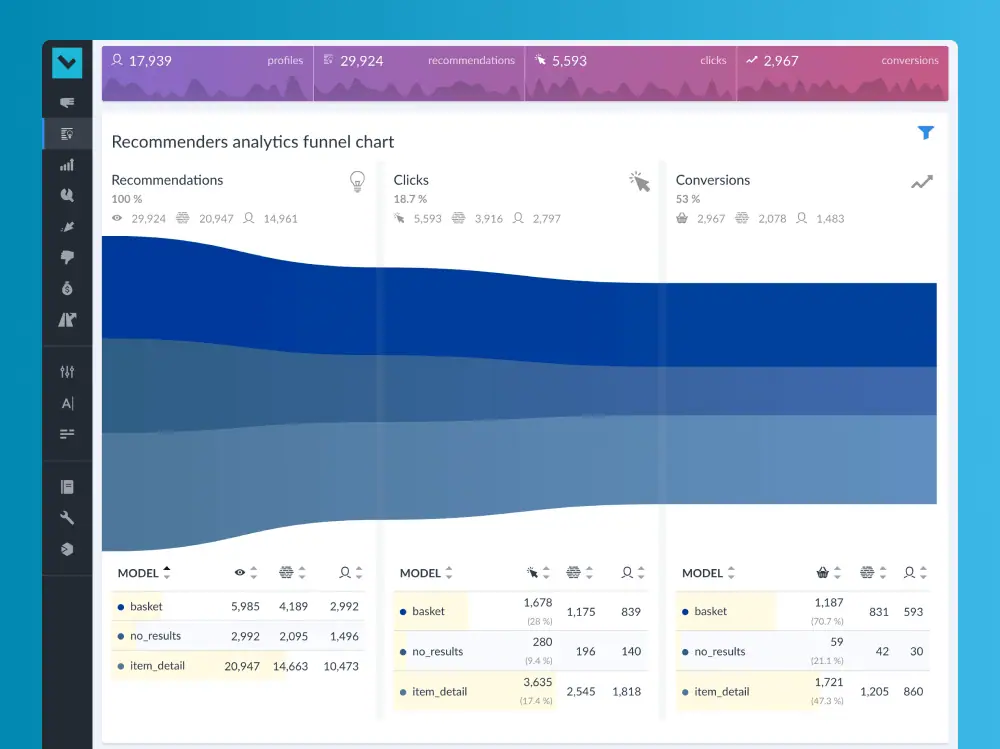The image size is (1000, 749).
Task: Sort Recommendations table by eye views column
Action: click(246, 573)
